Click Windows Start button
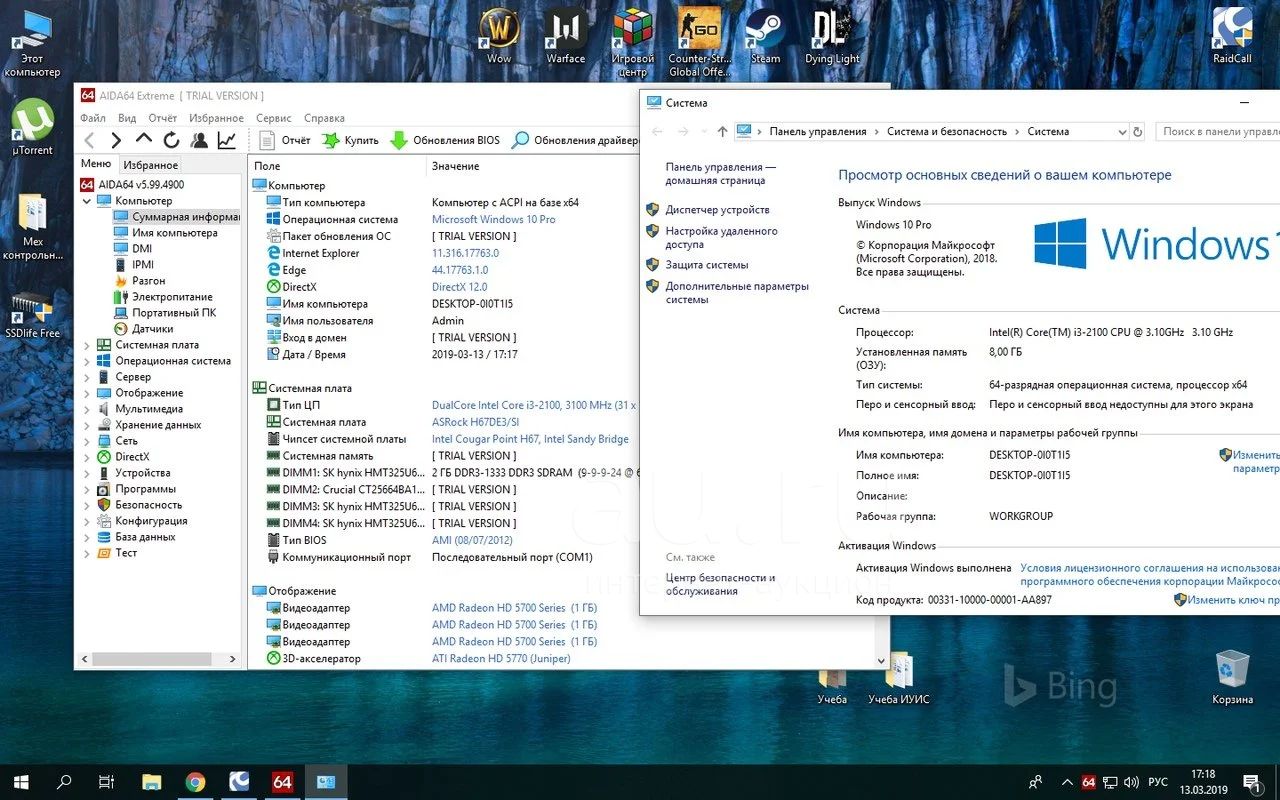The image size is (1280, 800). click(x=20, y=782)
